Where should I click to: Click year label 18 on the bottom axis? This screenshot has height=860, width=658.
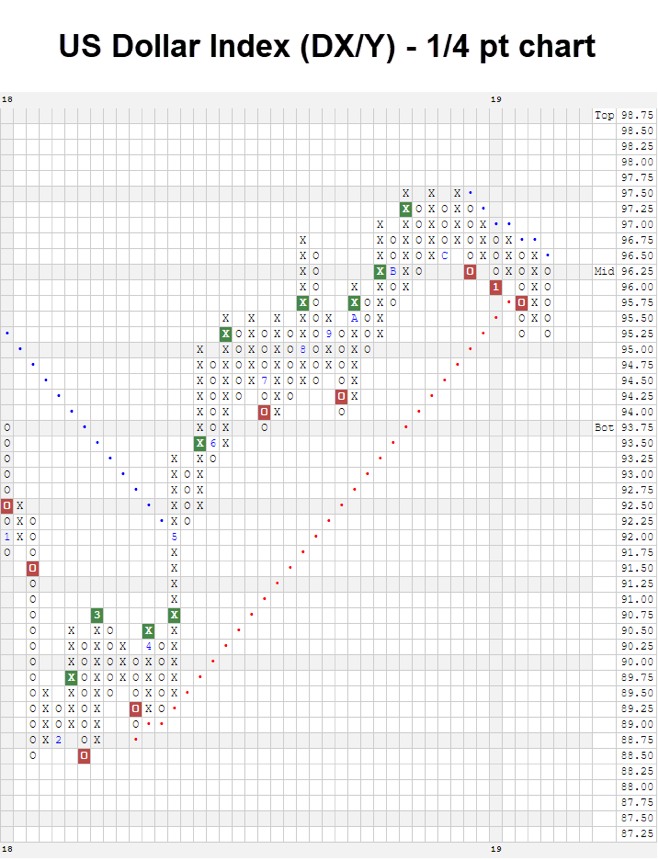coord(7,849)
